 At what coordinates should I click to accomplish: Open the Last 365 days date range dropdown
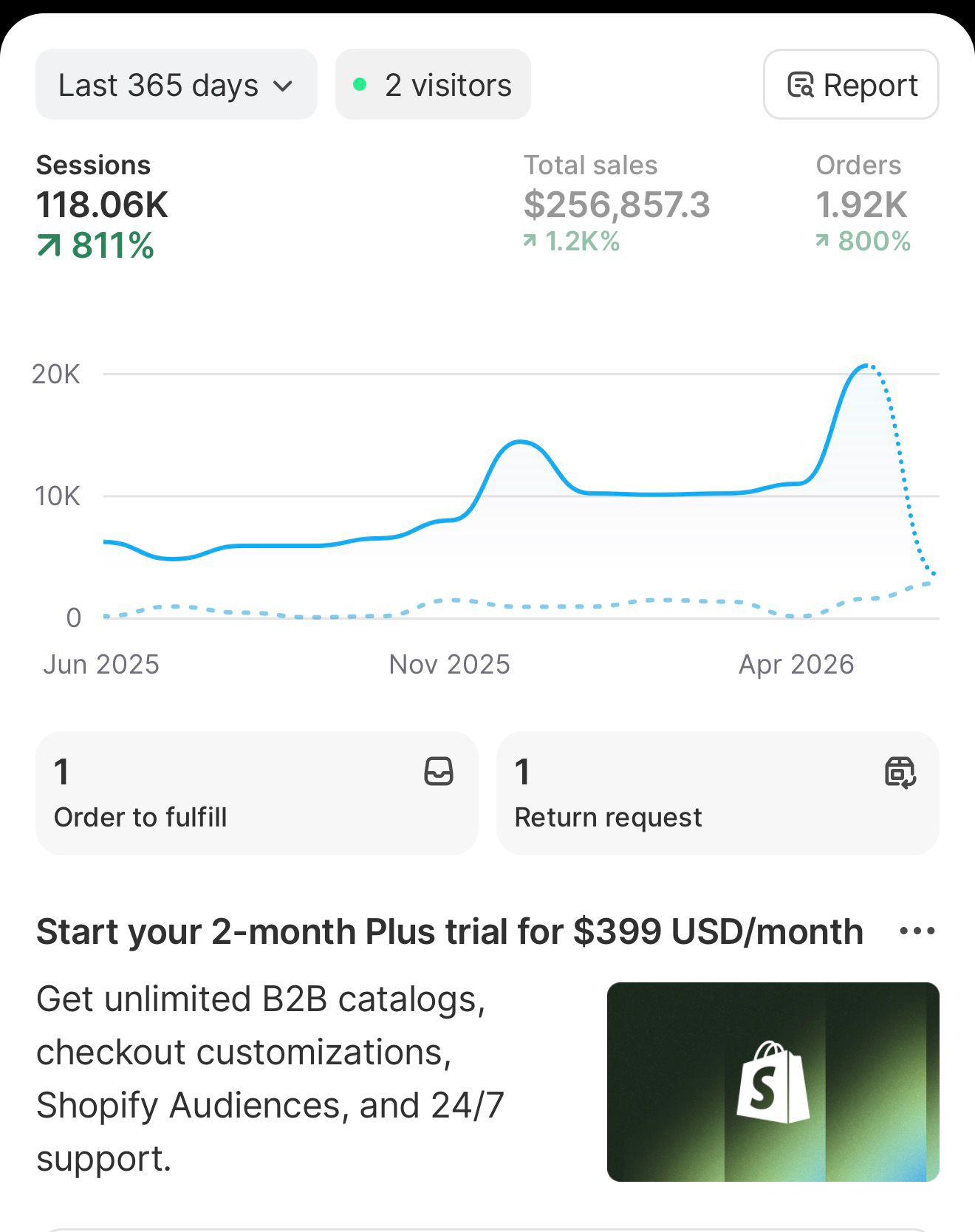click(x=177, y=85)
